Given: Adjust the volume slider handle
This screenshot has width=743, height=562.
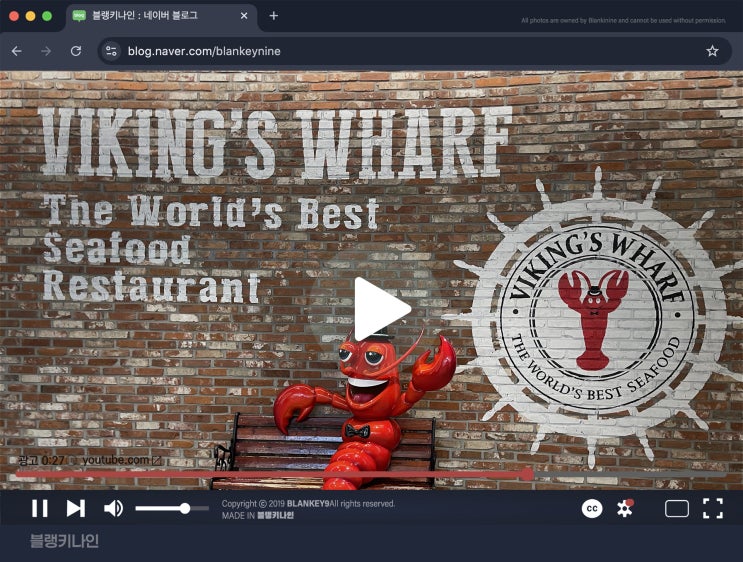Looking at the screenshot, I should 185,508.
